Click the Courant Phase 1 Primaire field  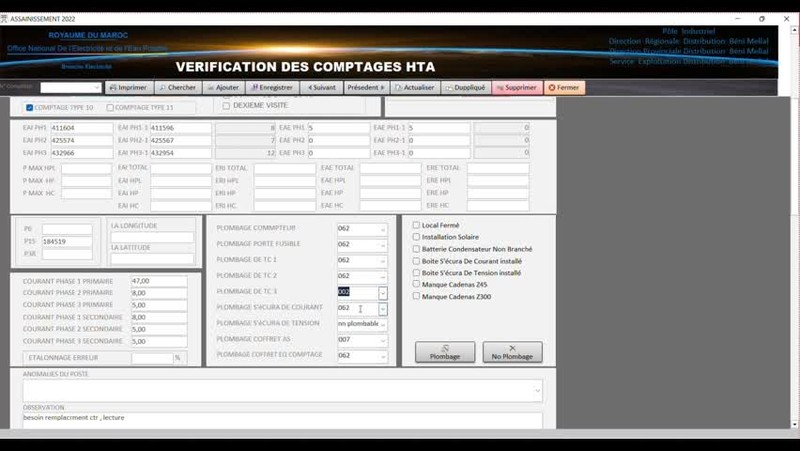158,281
